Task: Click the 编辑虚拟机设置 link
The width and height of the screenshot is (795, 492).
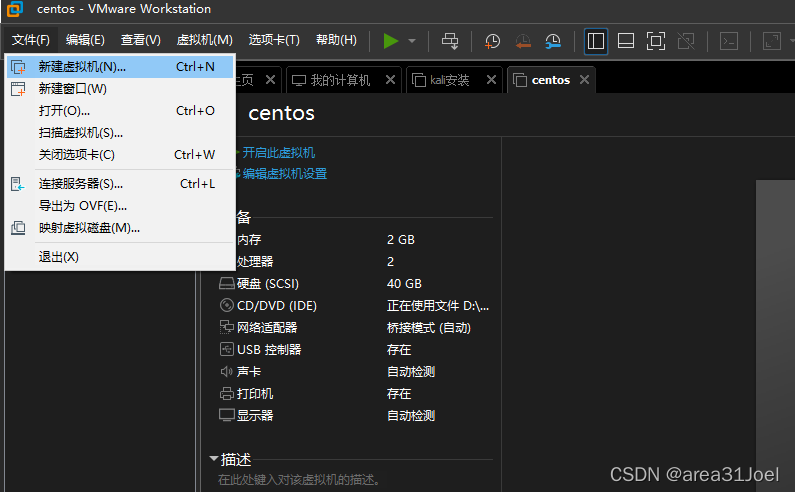Action: coord(284,174)
